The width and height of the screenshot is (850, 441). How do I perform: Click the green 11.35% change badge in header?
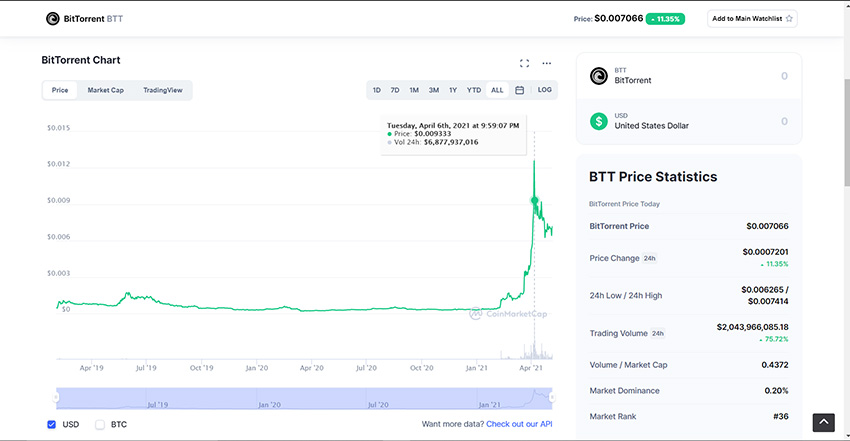click(665, 19)
